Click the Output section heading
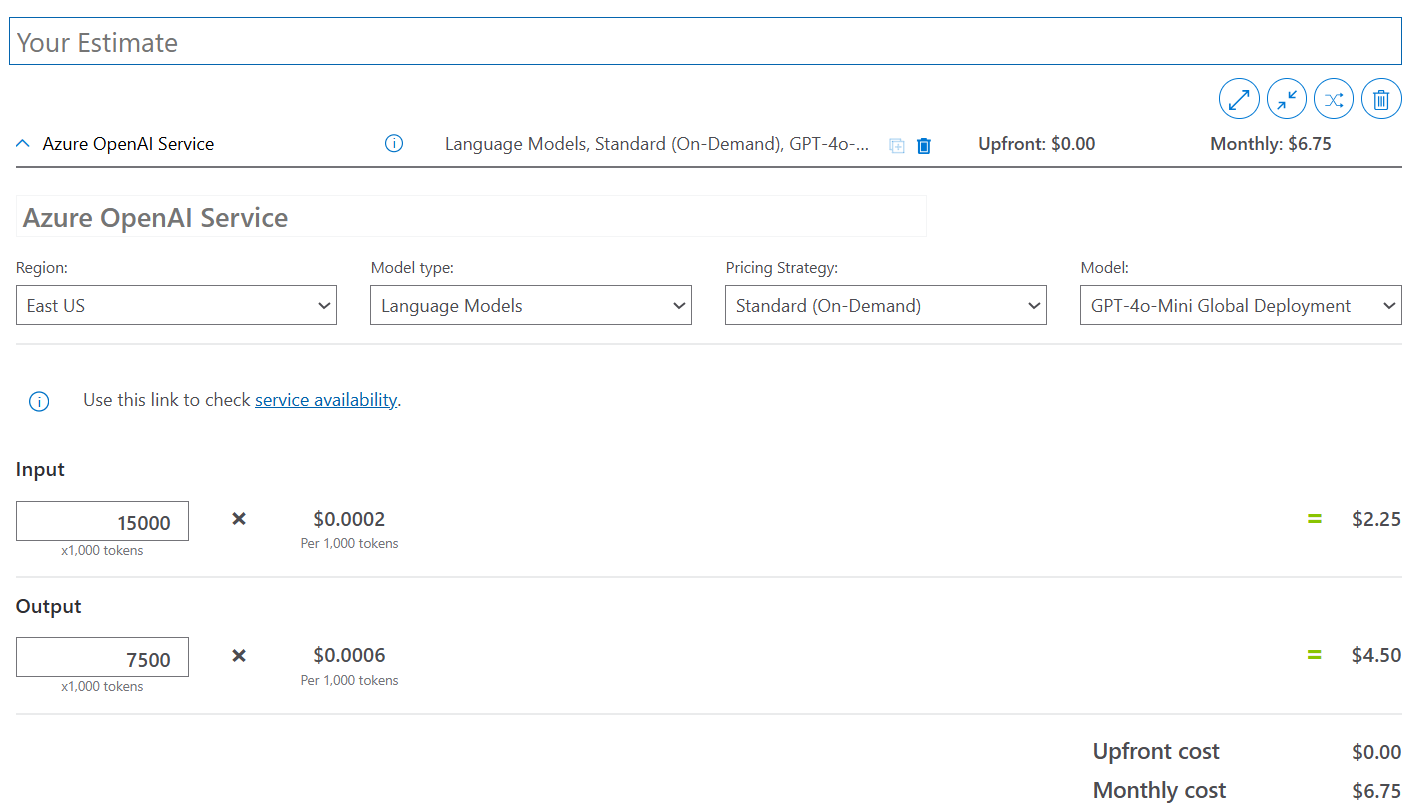Screen dimensions: 1416x808 49,606
